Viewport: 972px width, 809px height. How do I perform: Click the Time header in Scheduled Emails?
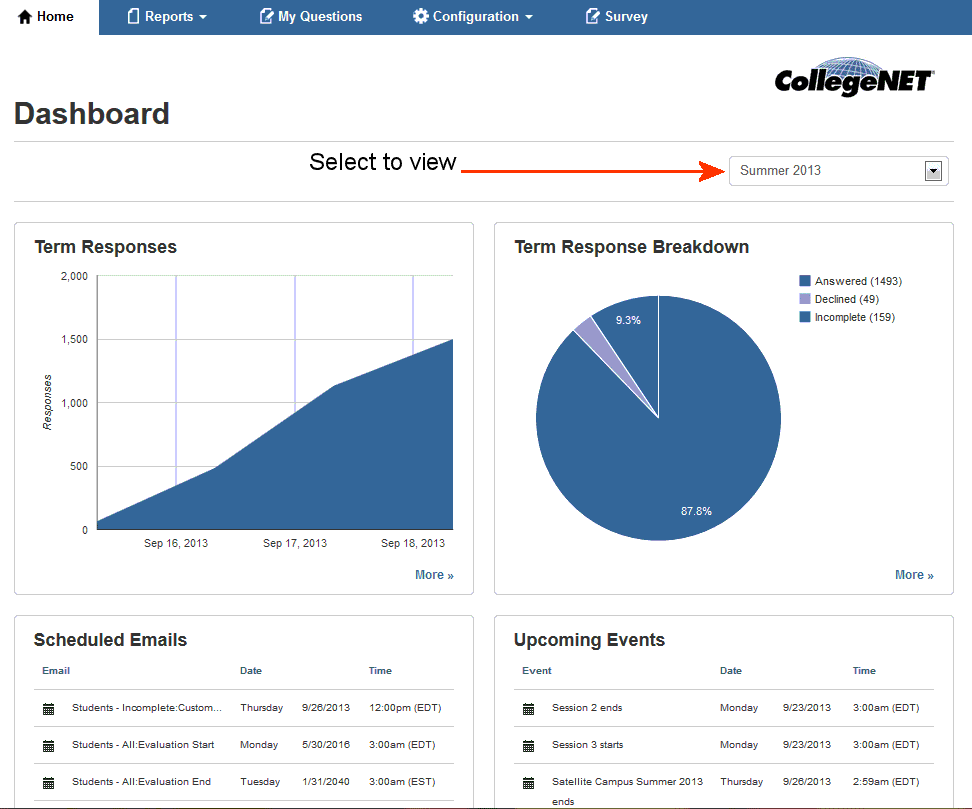[x=380, y=670]
